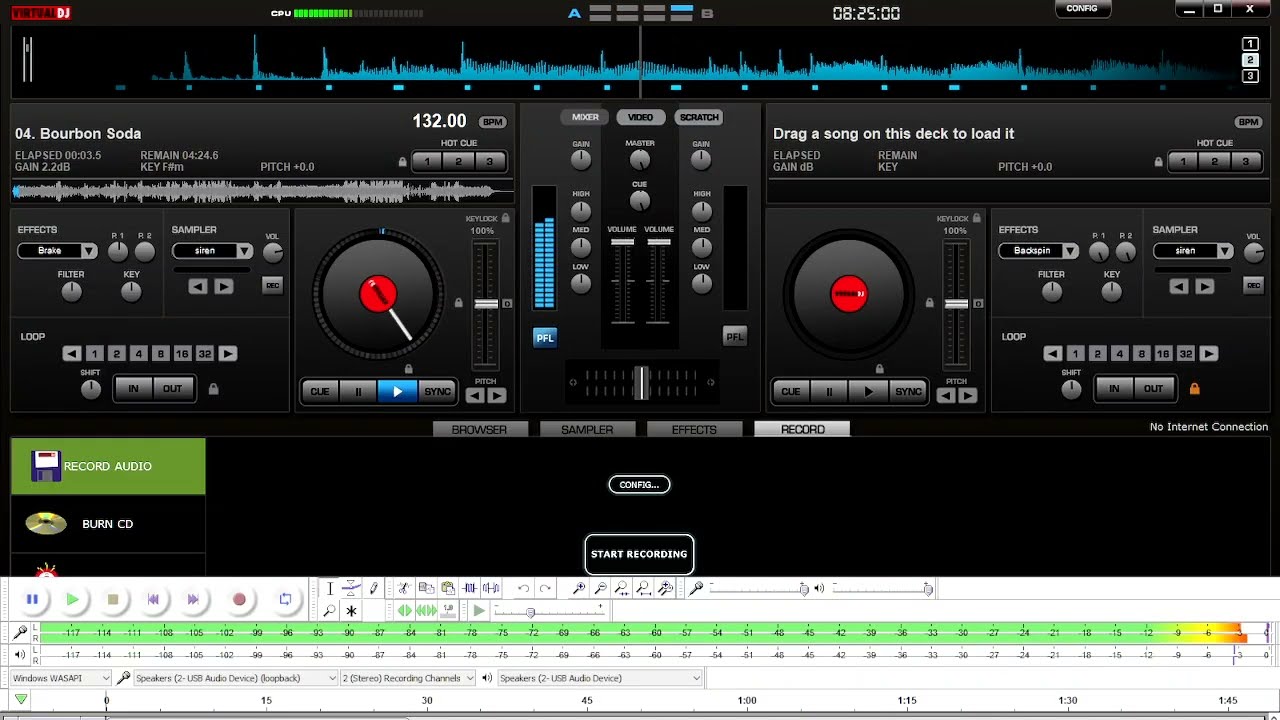Click the red Record button in Audacity
This screenshot has width=1280, height=720.
[239, 599]
